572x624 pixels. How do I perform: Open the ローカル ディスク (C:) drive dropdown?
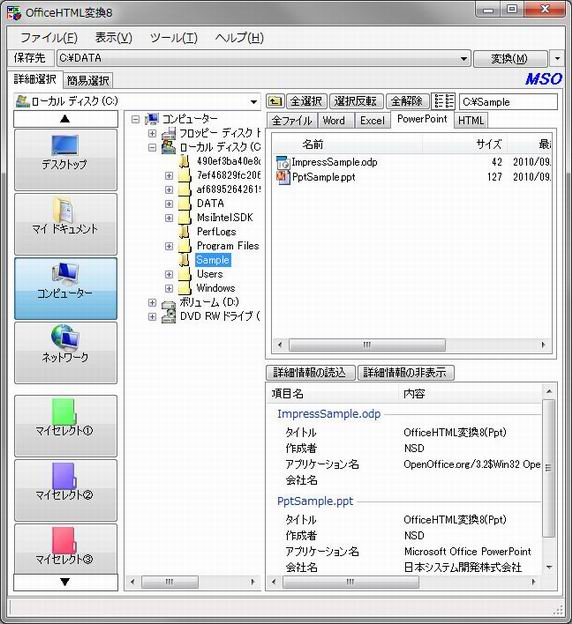click(x=254, y=102)
